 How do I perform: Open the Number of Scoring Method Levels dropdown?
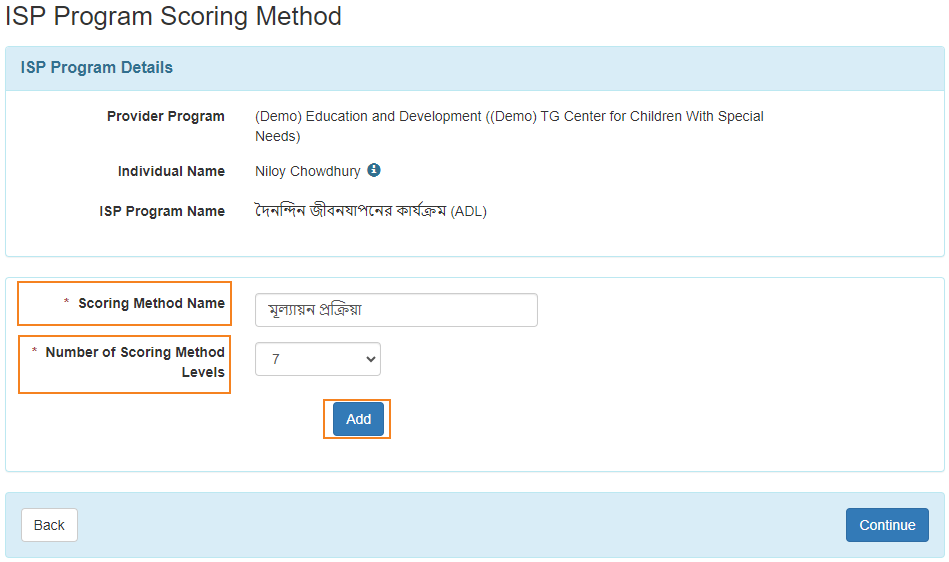point(318,359)
